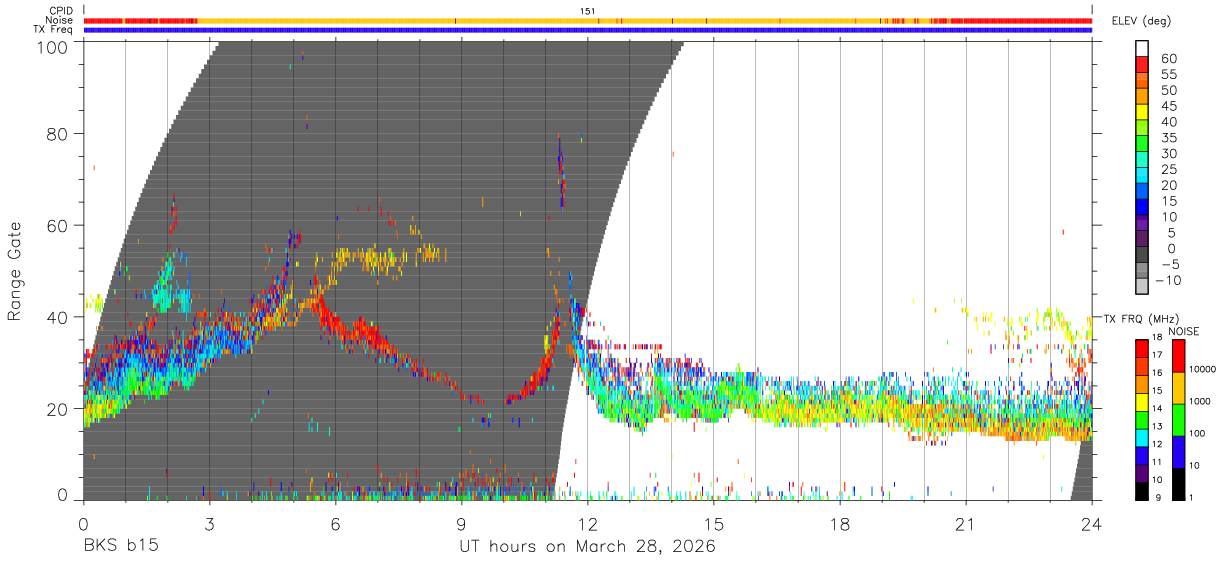Click the "10000" label on the NOISE bar
The width and height of the screenshot is (1228, 567).
coord(1204,369)
